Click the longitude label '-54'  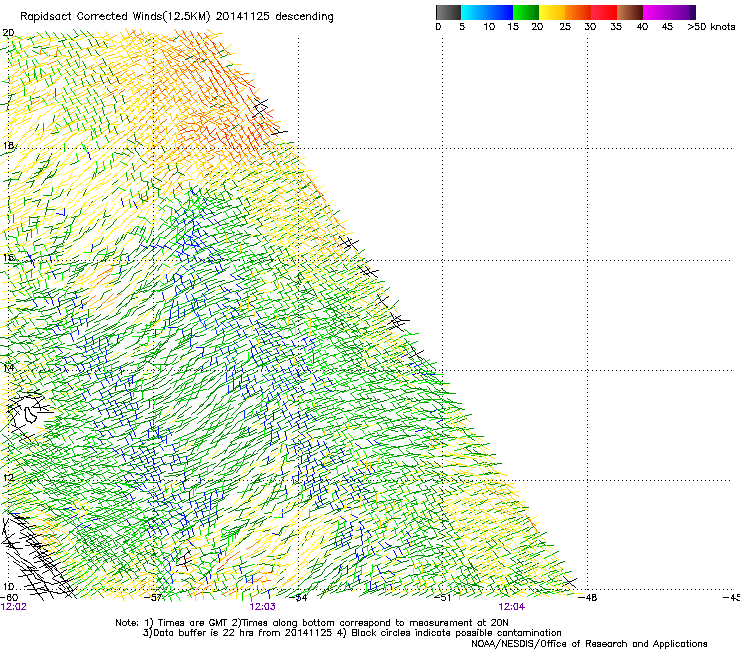pos(299,598)
